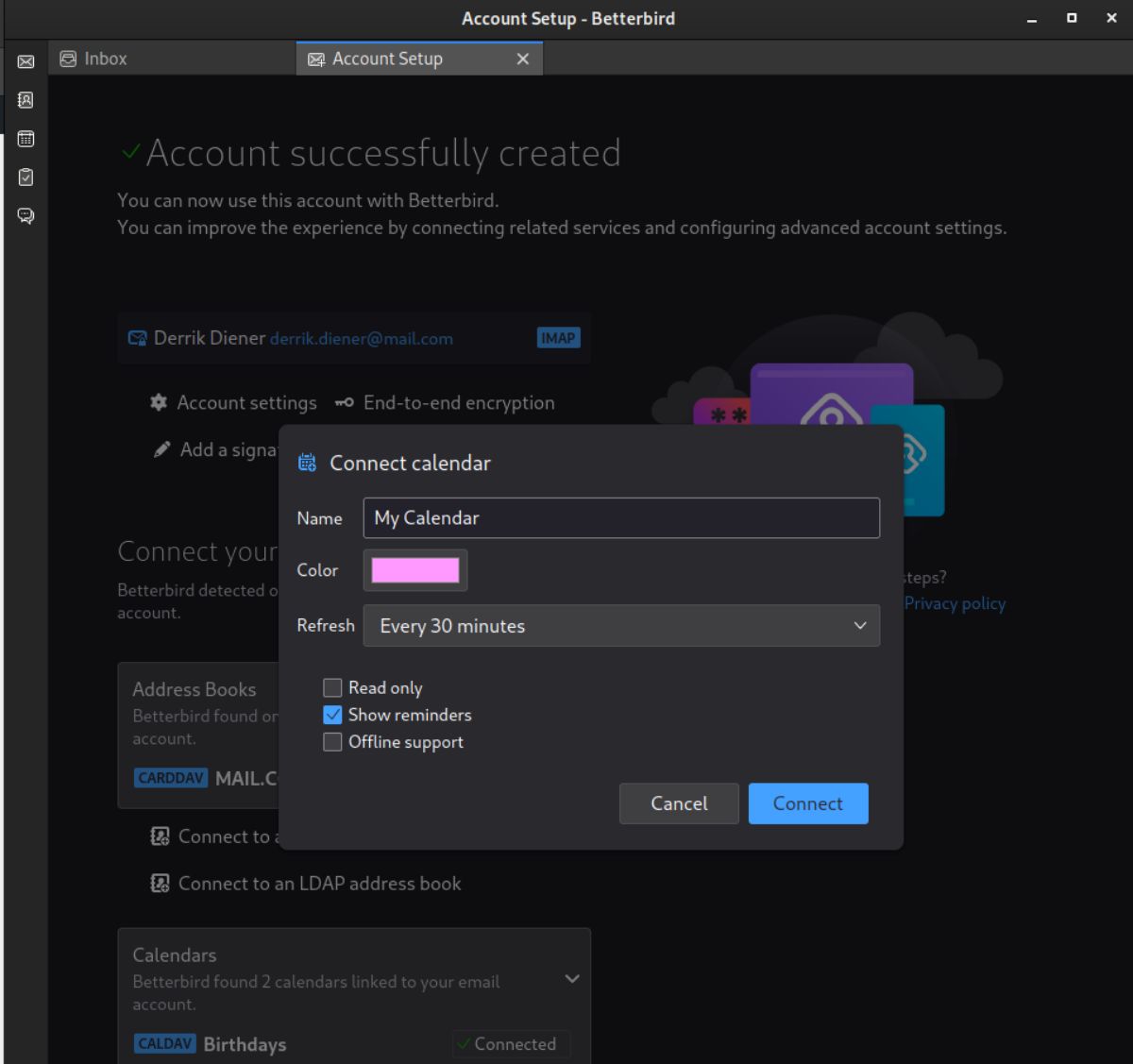The width and height of the screenshot is (1133, 1064).
Task: Click the LDAP address book icon
Action: click(x=161, y=884)
